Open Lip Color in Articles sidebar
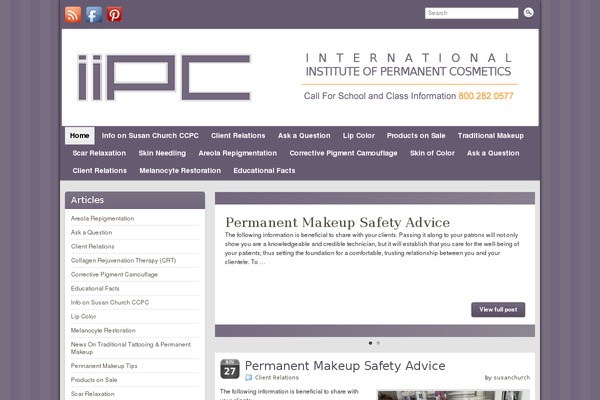 [x=83, y=316]
